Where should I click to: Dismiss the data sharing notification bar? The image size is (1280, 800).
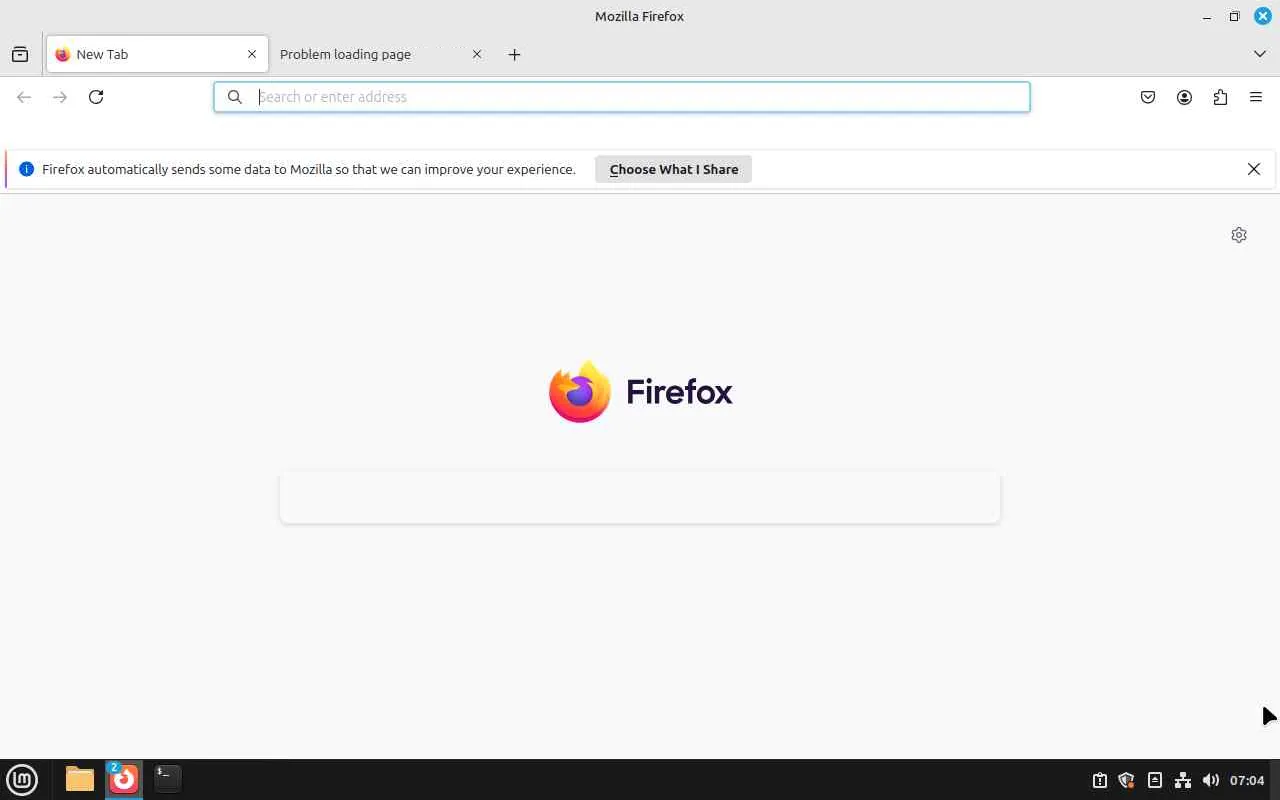[1254, 169]
